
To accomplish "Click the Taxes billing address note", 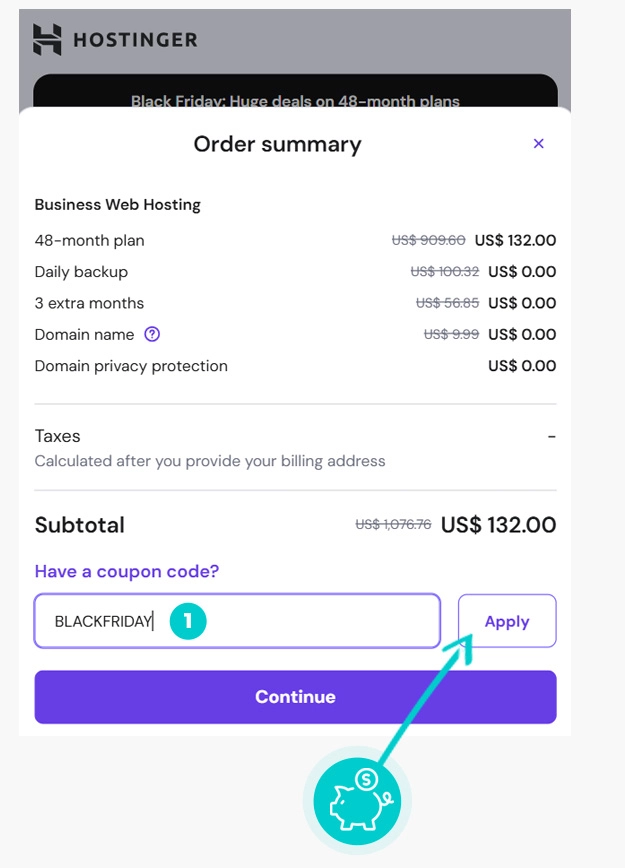I will [x=210, y=461].
